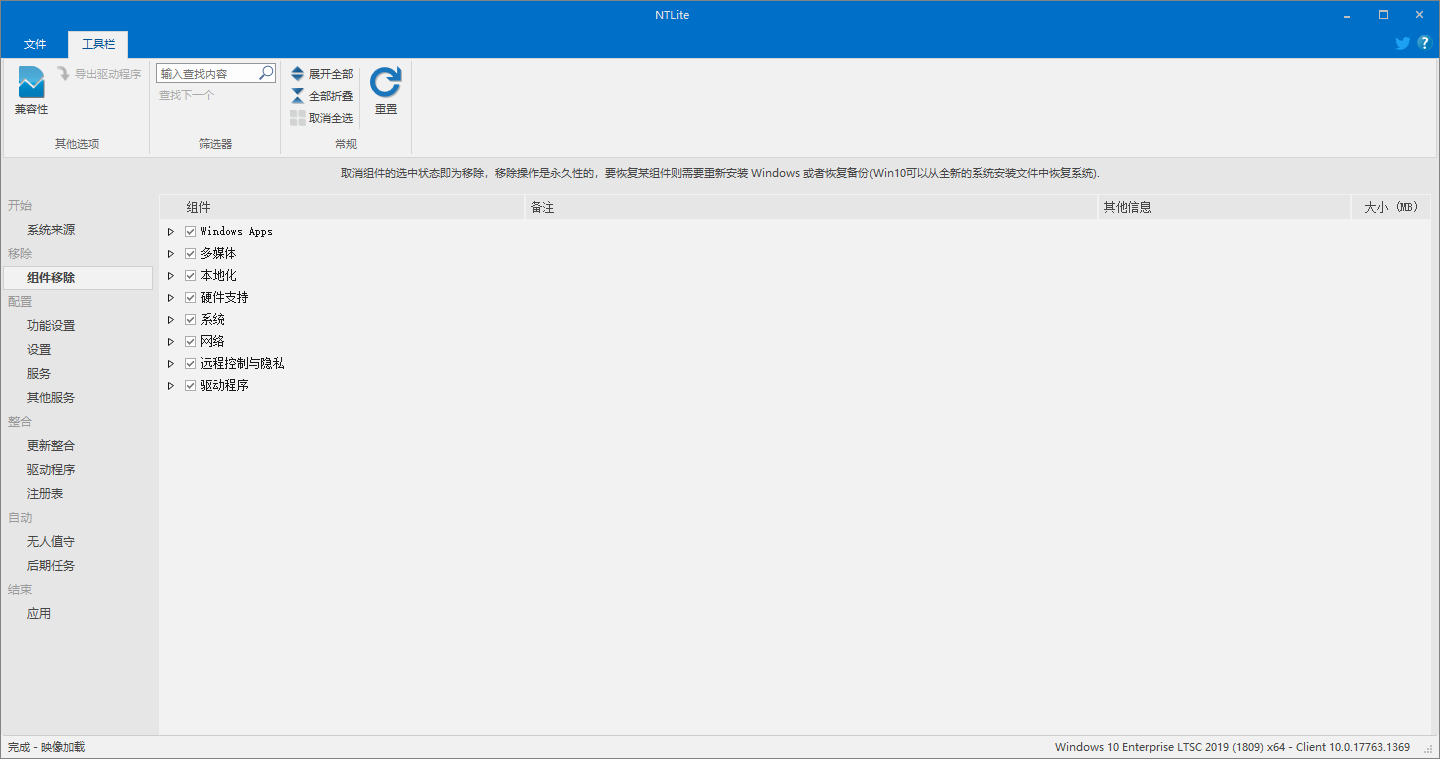The image size is (1440, 759).
Task: Click 展开全部 expand all icon
Action: [298, 74]
